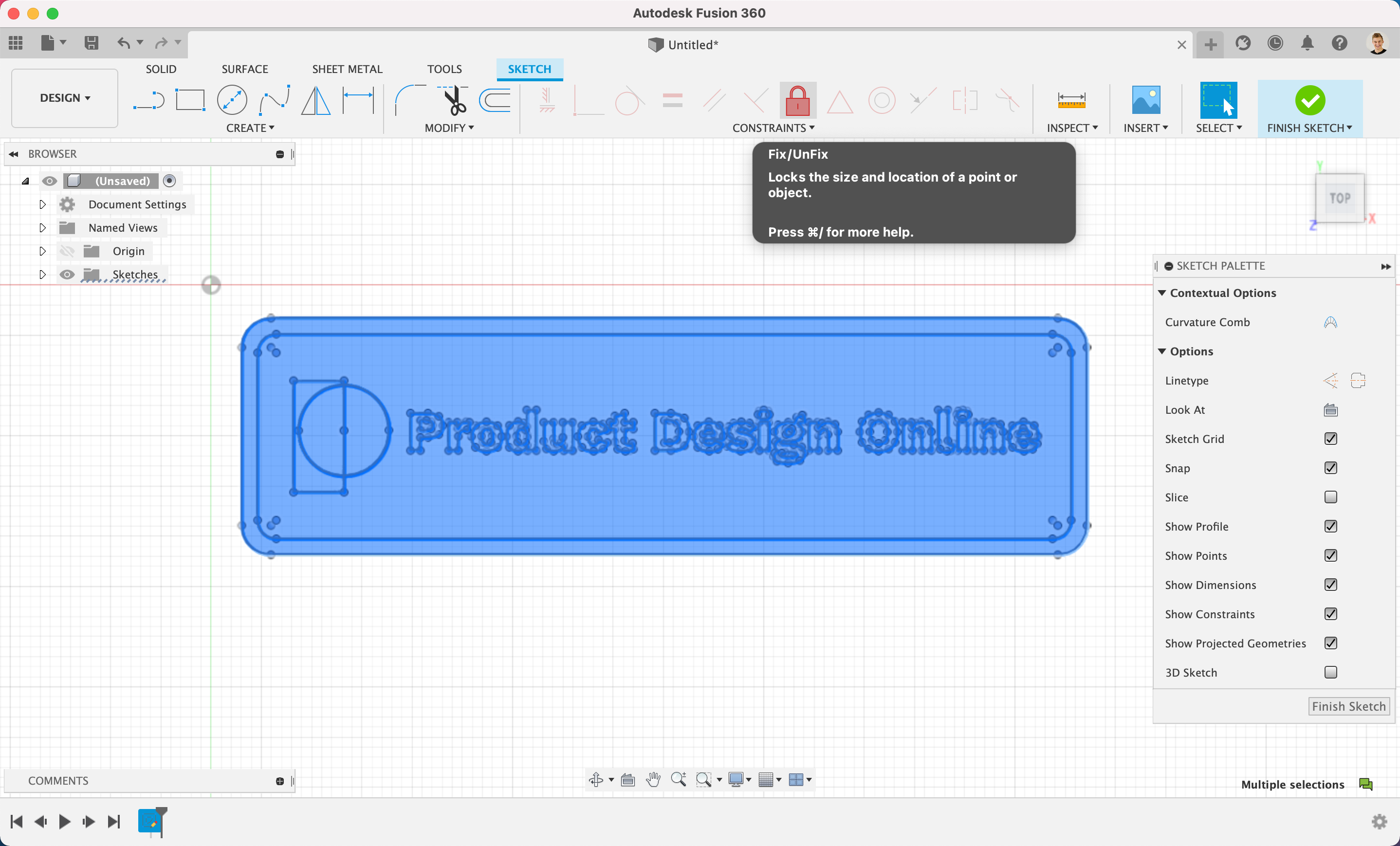Open the DESIGN workspace dropdown

pos(65,98)
